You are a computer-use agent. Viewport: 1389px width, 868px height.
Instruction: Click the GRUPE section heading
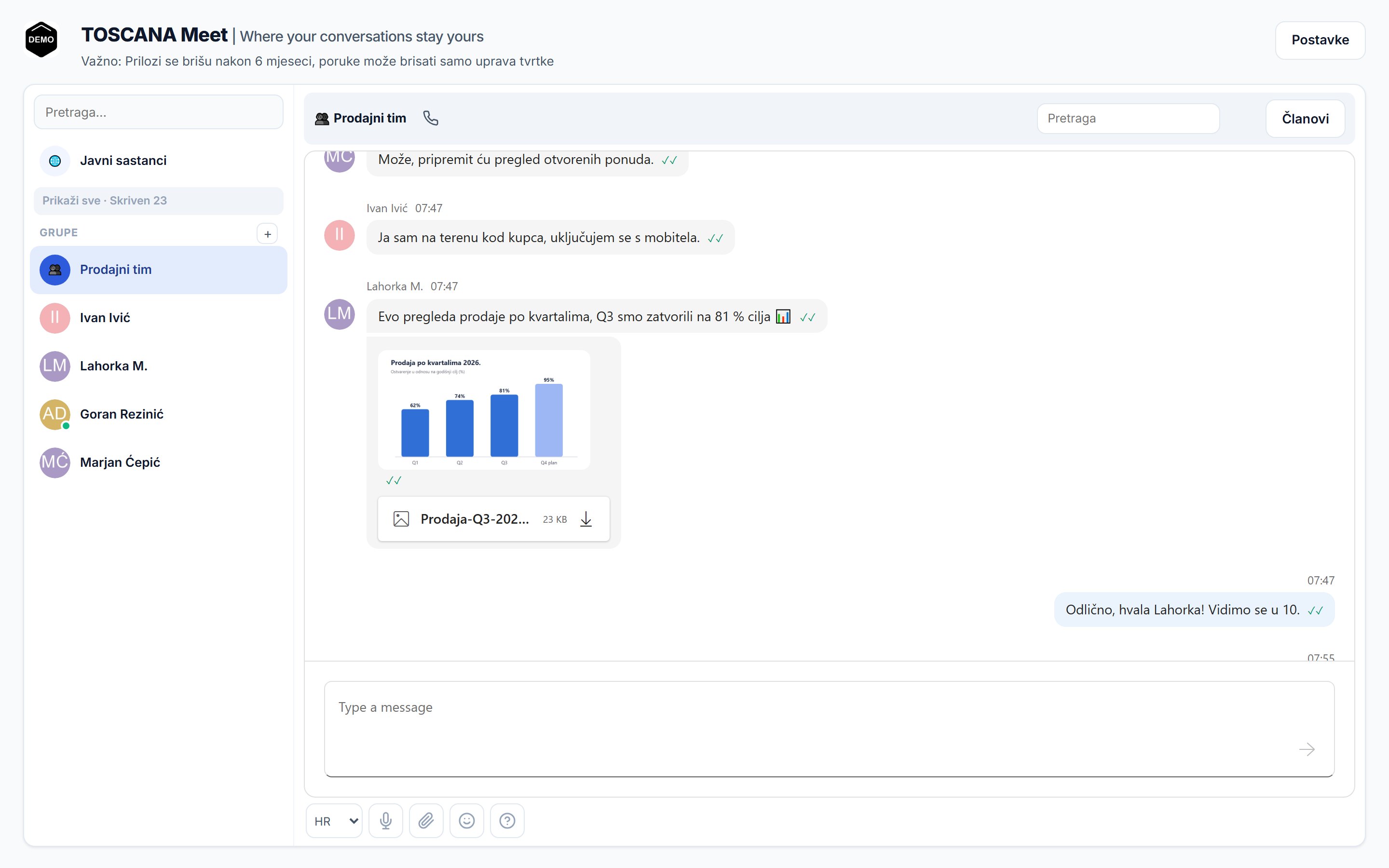58,232
